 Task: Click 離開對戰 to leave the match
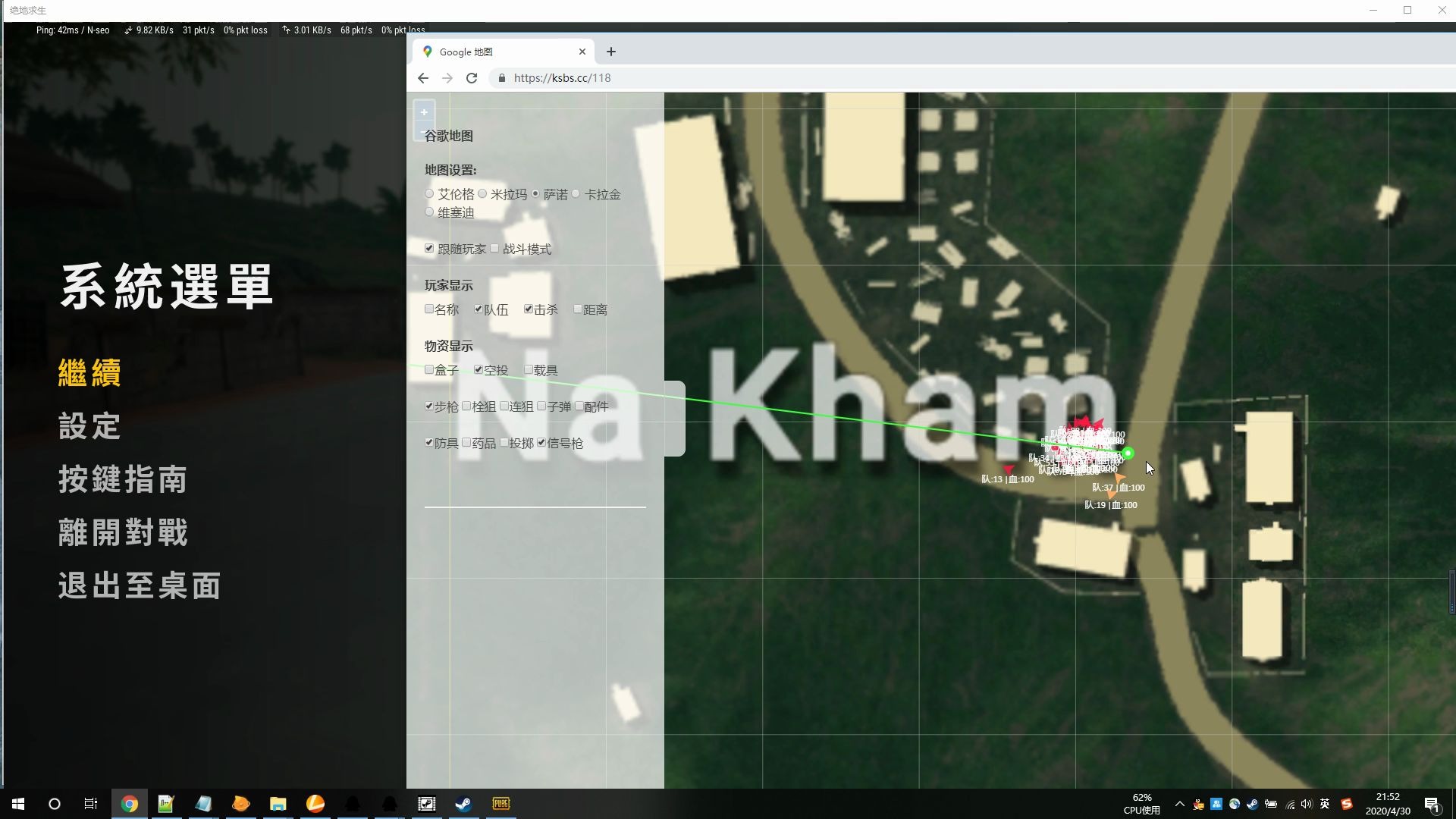pos(123,532)
